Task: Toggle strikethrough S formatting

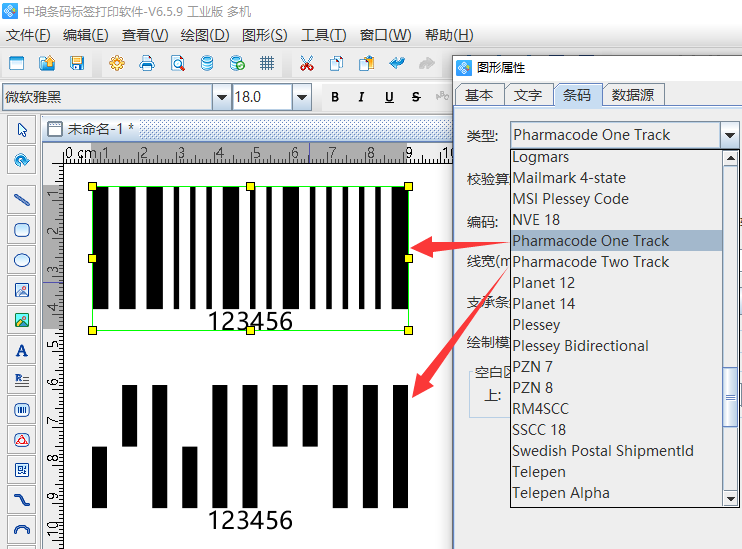Action: tap(416, 97)
